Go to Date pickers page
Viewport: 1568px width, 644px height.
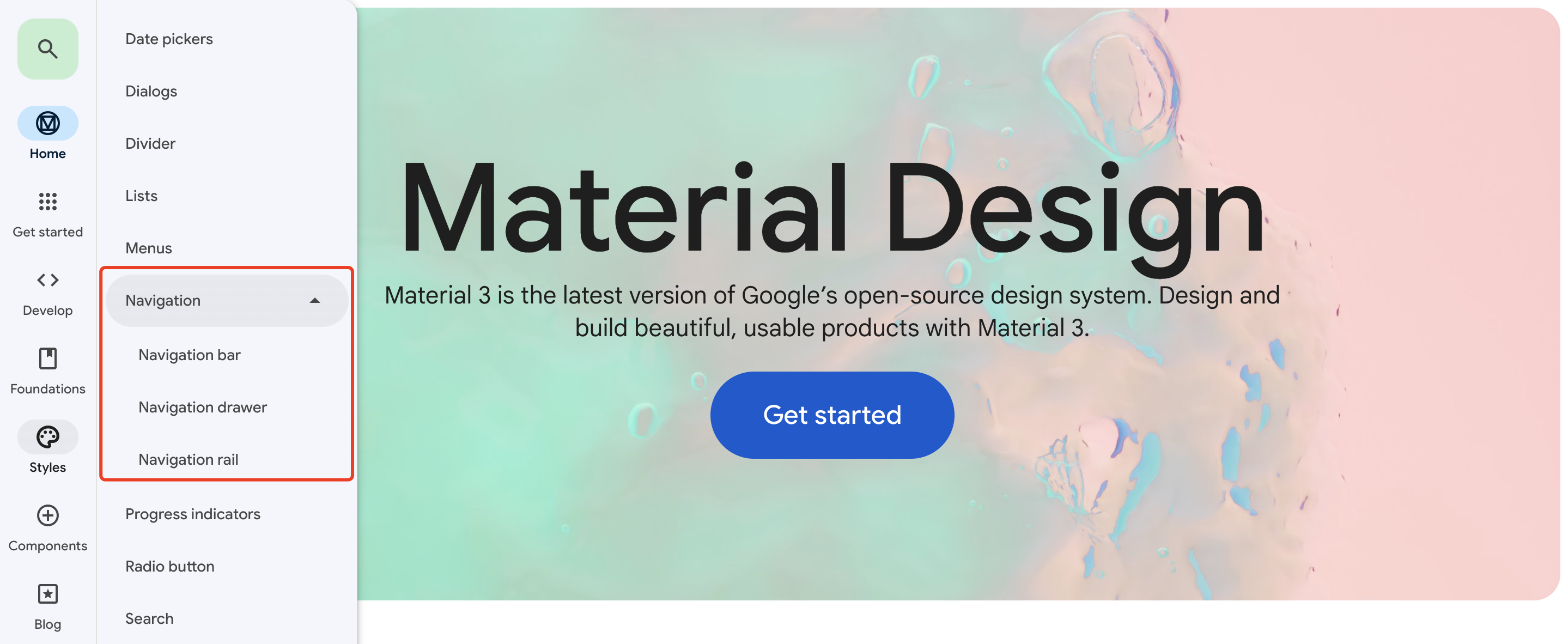click(x=168, y=39)
